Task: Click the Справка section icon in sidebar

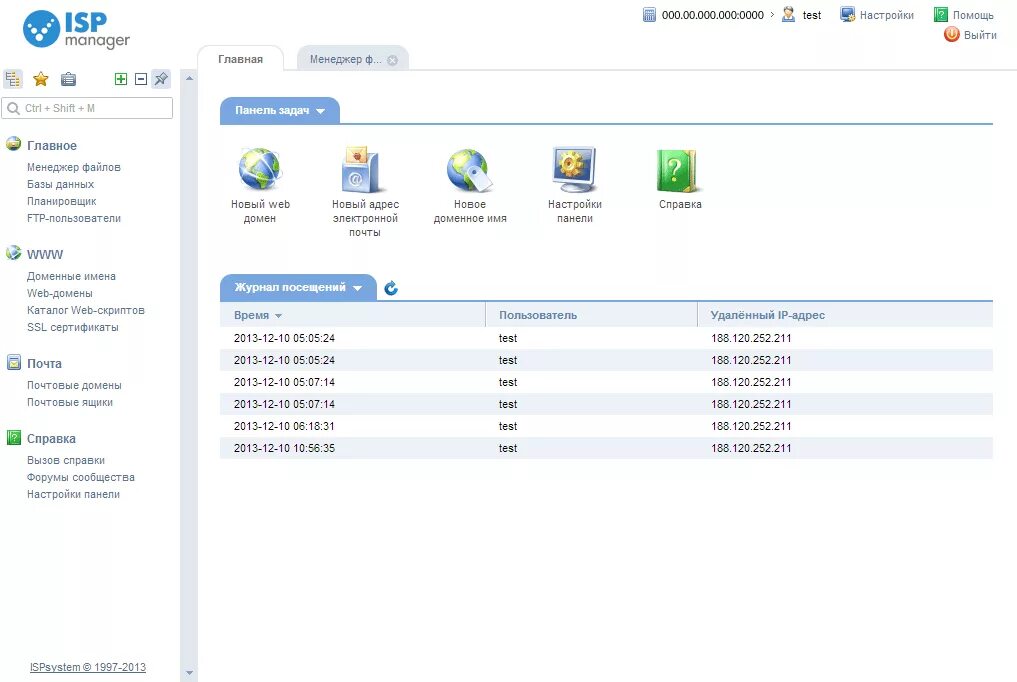Action: 14,438
